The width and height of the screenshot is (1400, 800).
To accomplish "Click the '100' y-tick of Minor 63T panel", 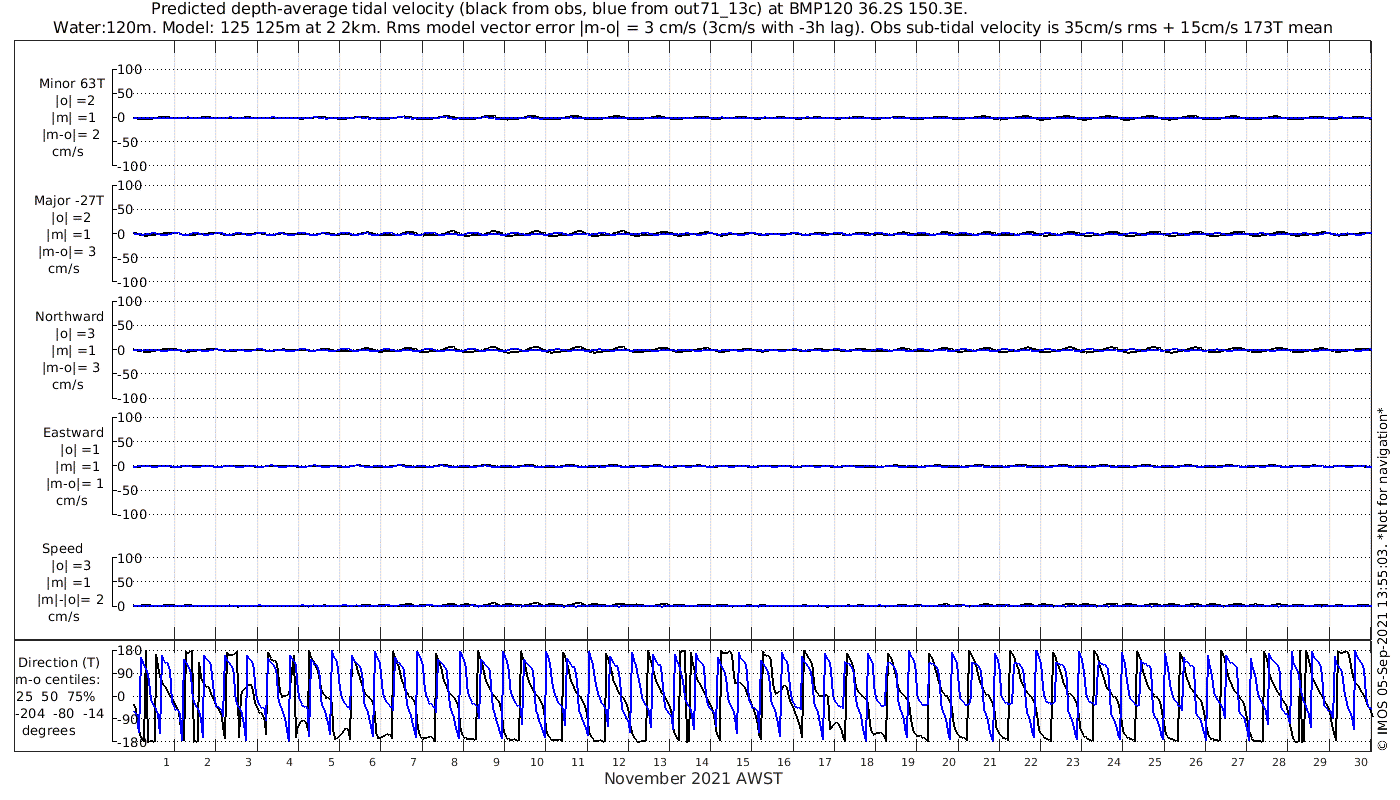I will tap(131, 69).
